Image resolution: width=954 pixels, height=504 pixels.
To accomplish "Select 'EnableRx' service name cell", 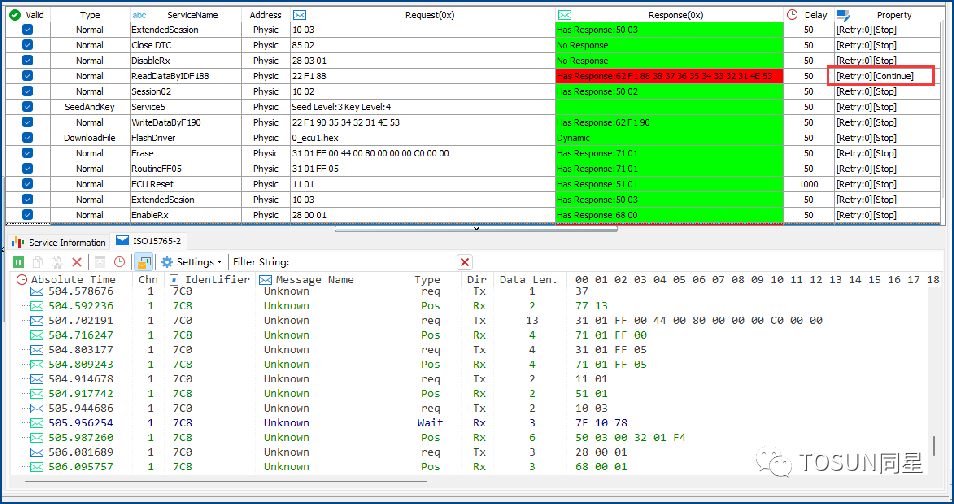I will click(186, 215).
